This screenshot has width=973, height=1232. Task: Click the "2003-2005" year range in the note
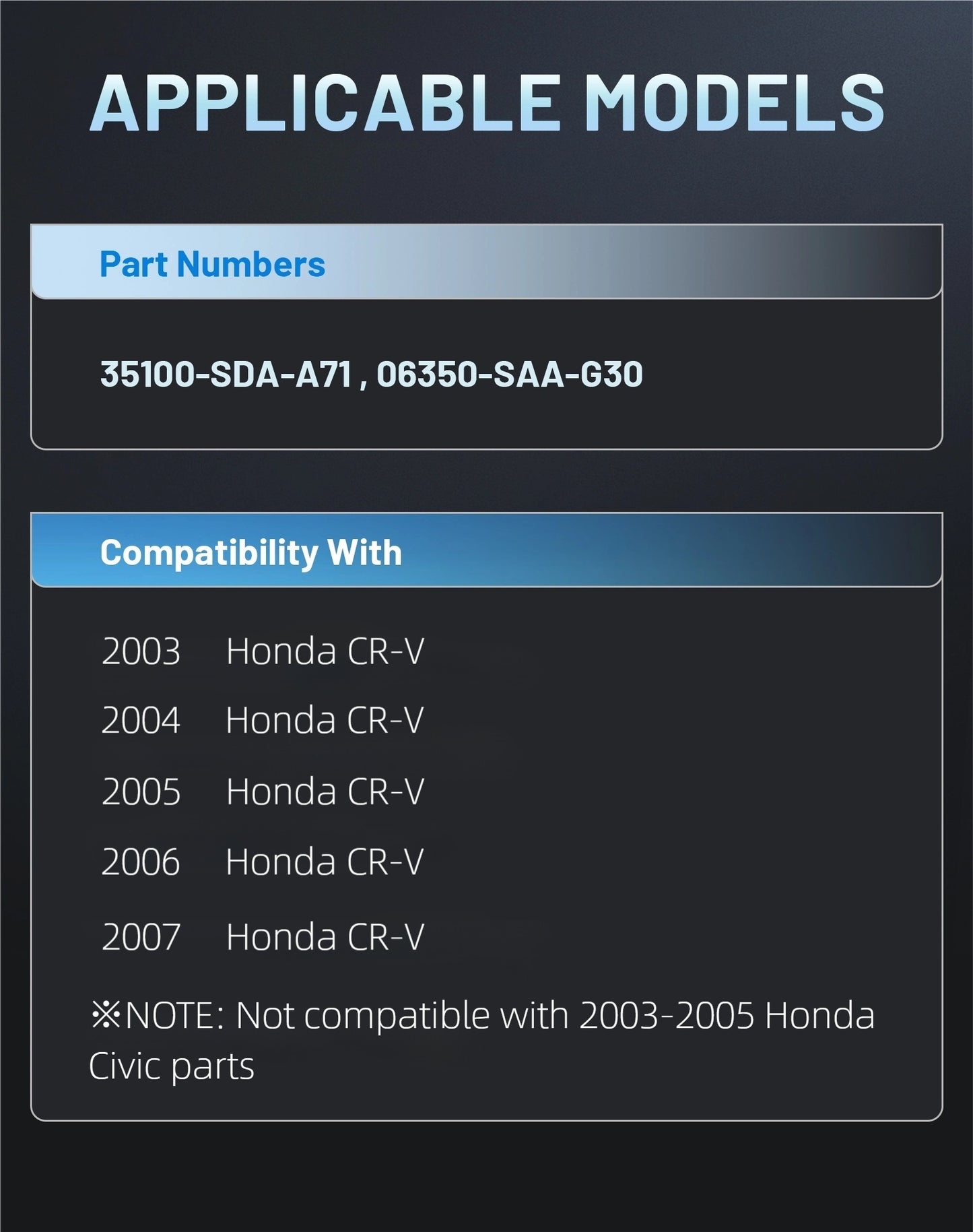point(666,1016)
